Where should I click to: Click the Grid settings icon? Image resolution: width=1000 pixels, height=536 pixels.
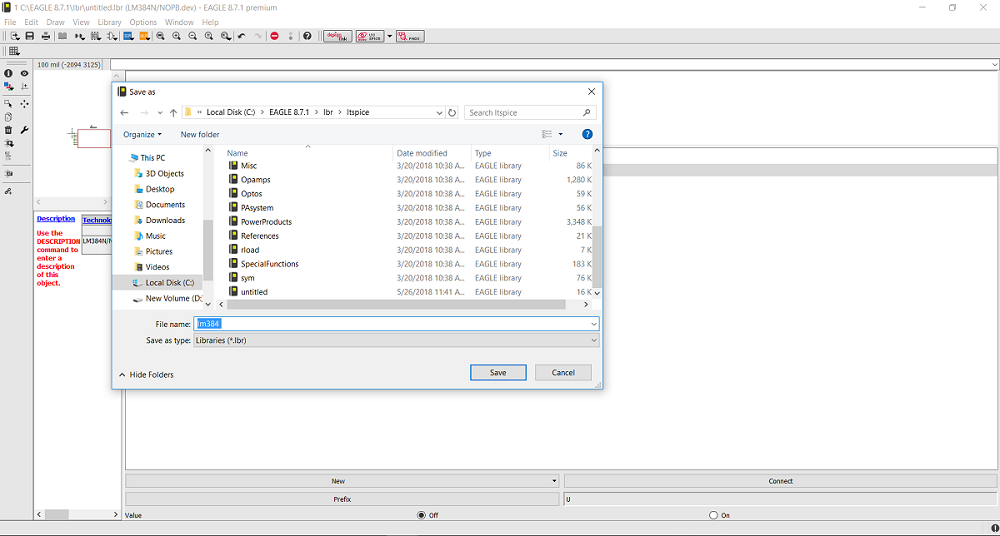14,51
